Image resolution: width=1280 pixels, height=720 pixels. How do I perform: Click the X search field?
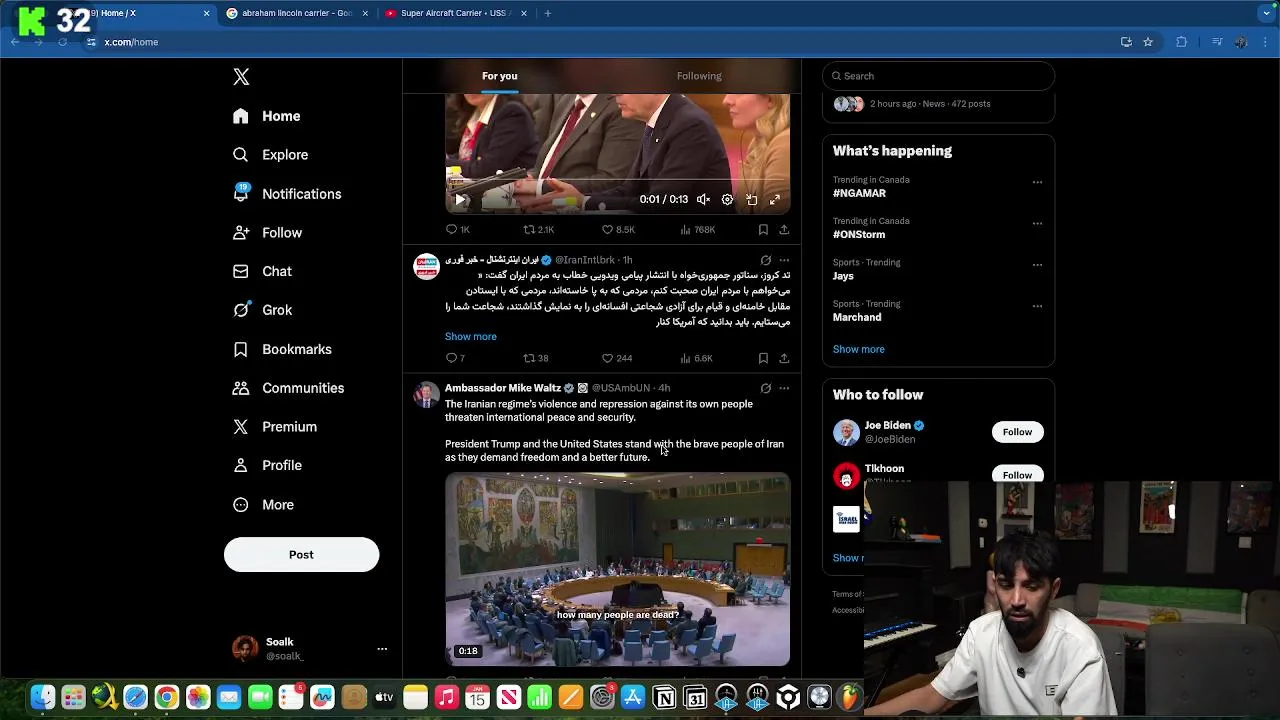(938, 76)
